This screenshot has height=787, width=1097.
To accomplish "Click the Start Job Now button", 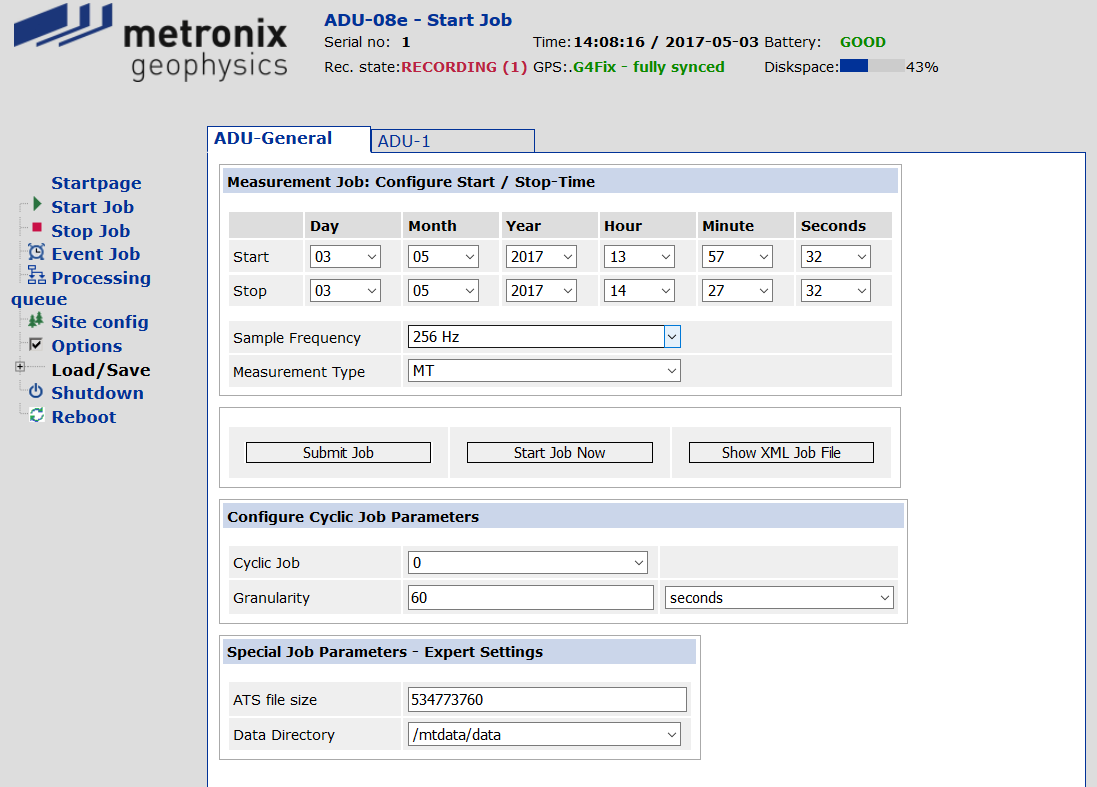I will click(560, 453).
